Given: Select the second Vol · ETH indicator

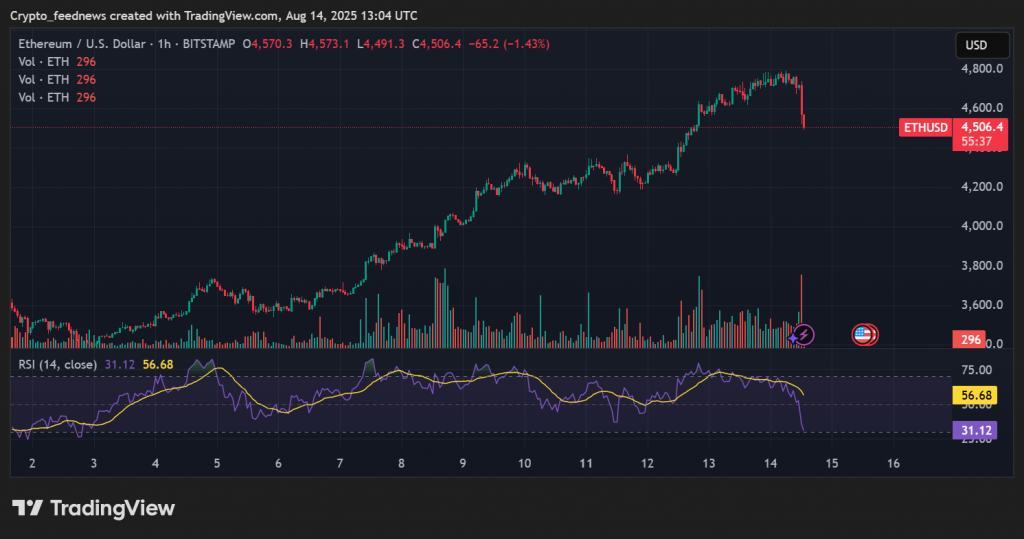Looking at the screenshot, I should (45, 79).
